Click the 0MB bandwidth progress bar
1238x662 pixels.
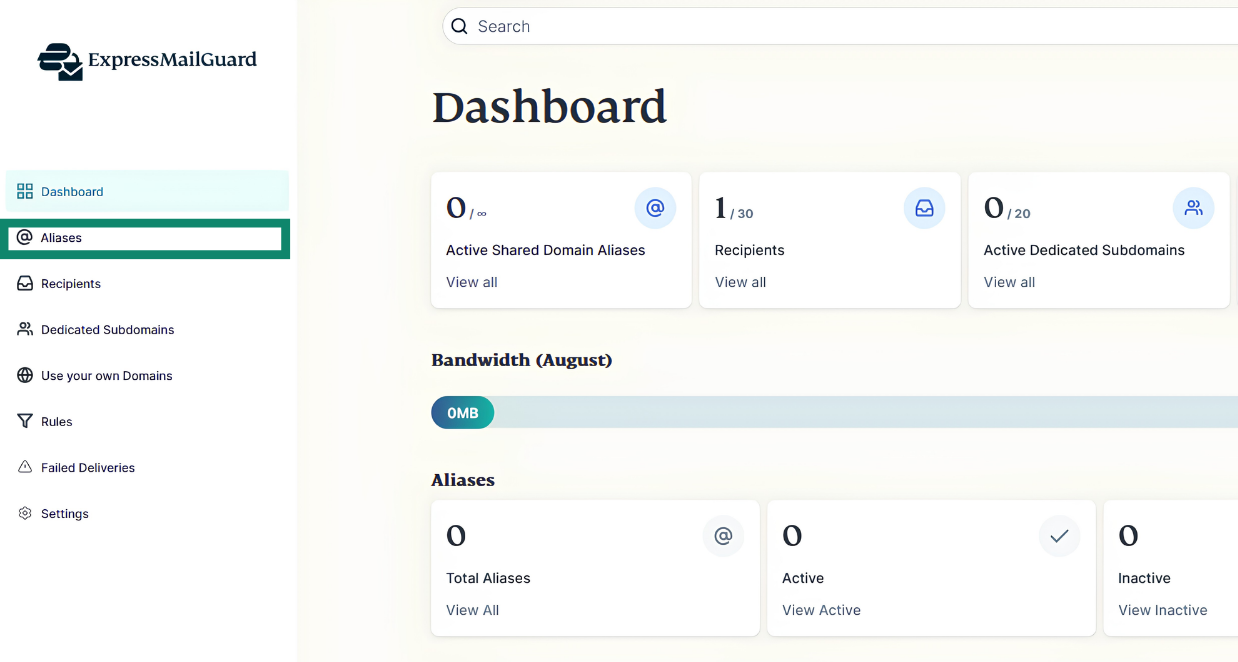coord(834,412)
